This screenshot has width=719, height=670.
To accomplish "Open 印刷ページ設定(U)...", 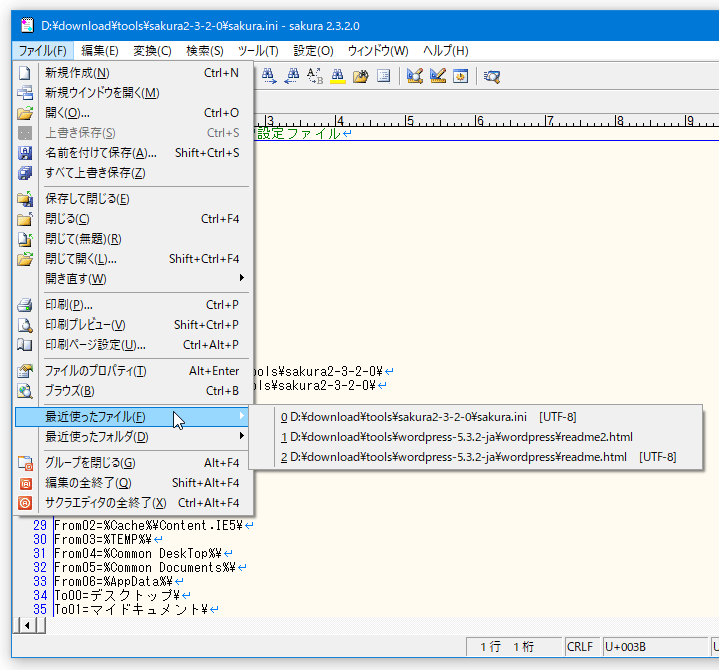I will click(133, 345).
